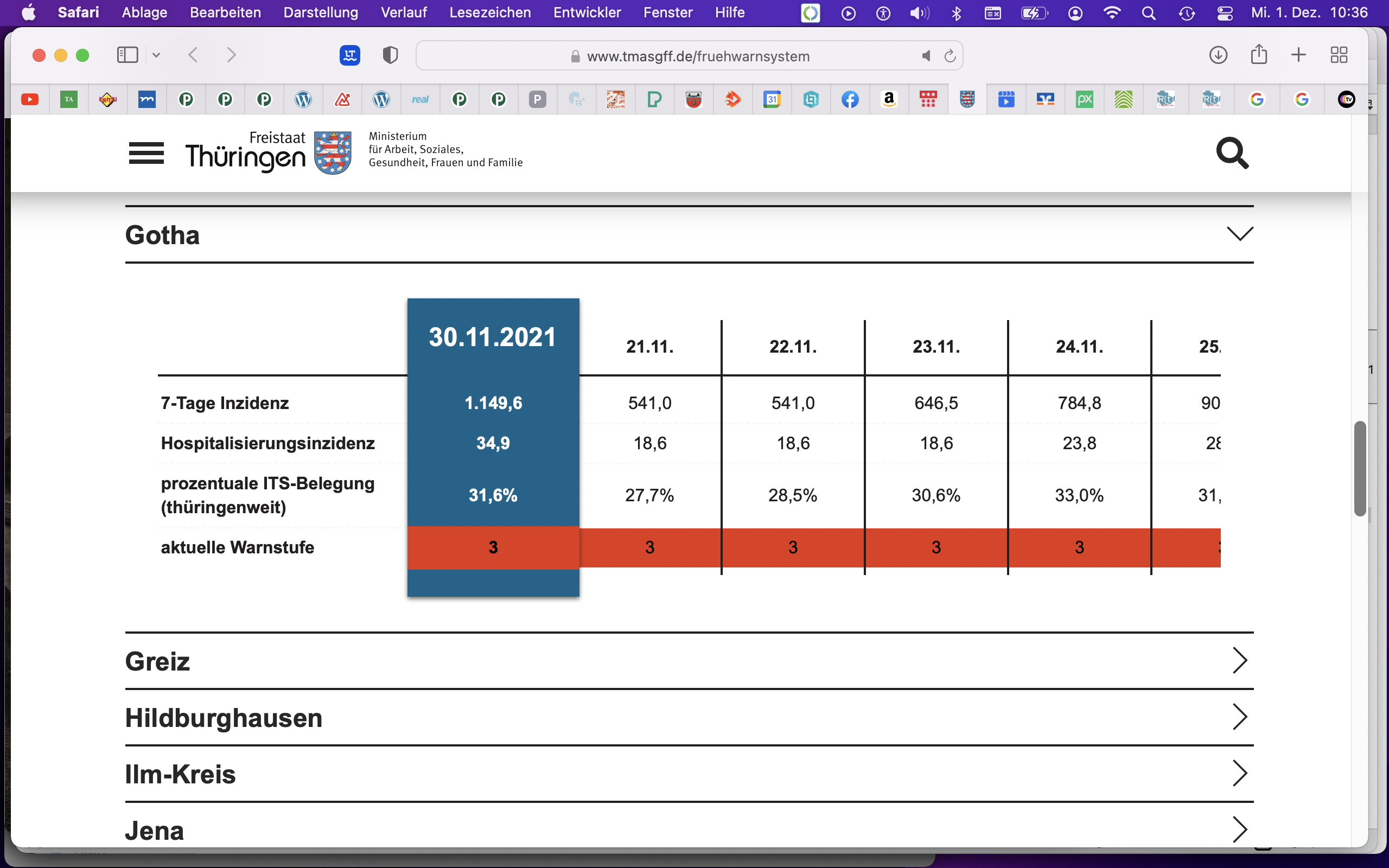The image size is (1389, 868).
Task: Toggle the privacy shield icon
Action: (x=390, y=55)
